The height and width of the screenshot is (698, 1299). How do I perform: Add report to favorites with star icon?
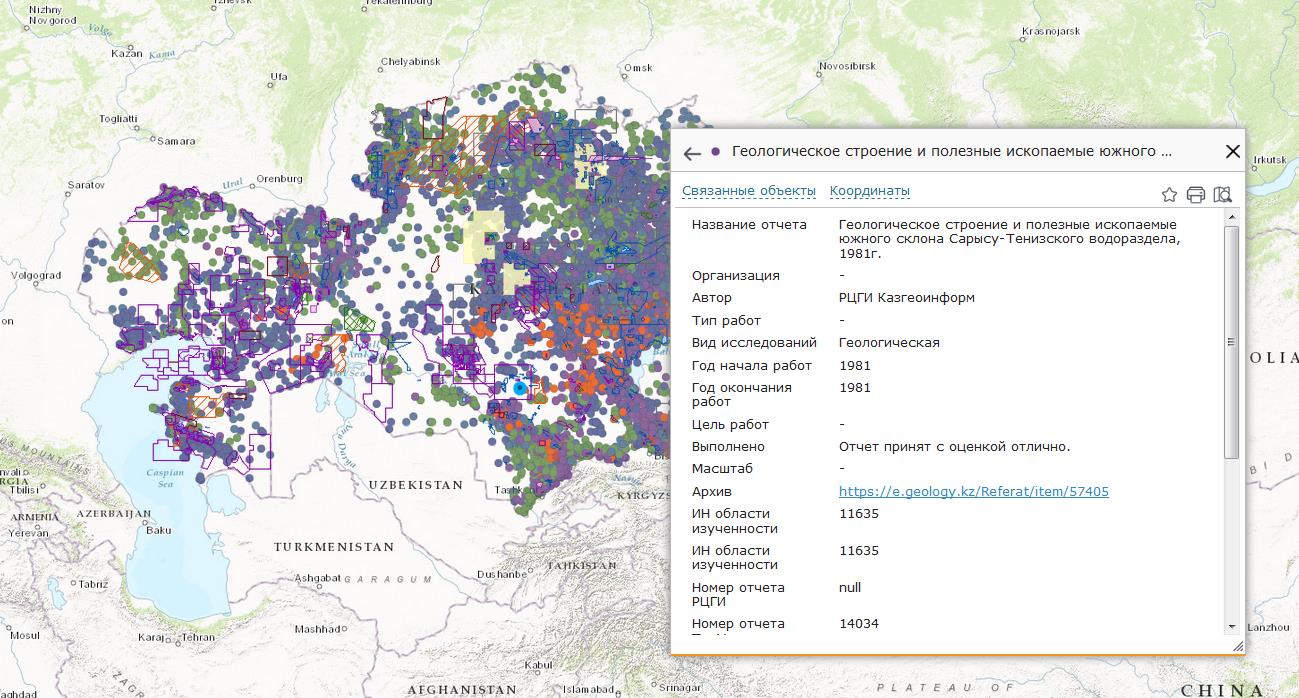click(1169, 195)
